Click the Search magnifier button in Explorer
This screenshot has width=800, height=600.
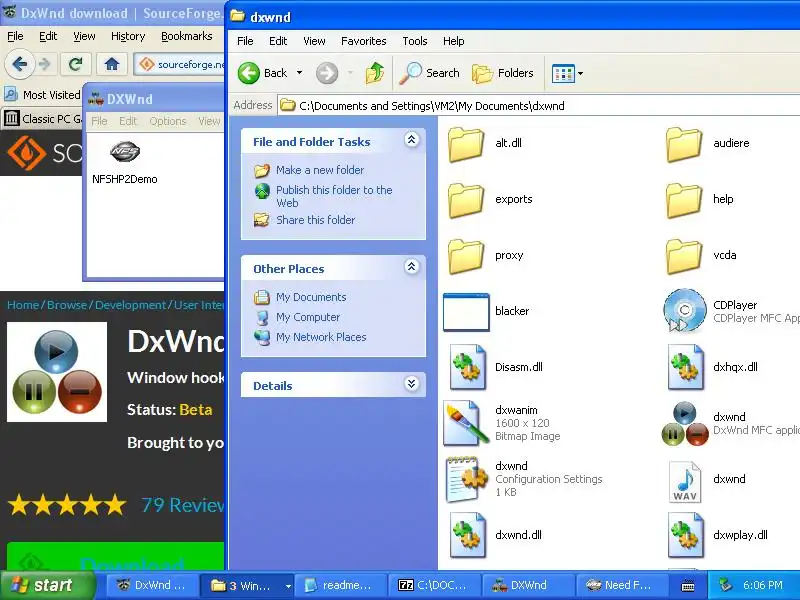coord(430,73)
